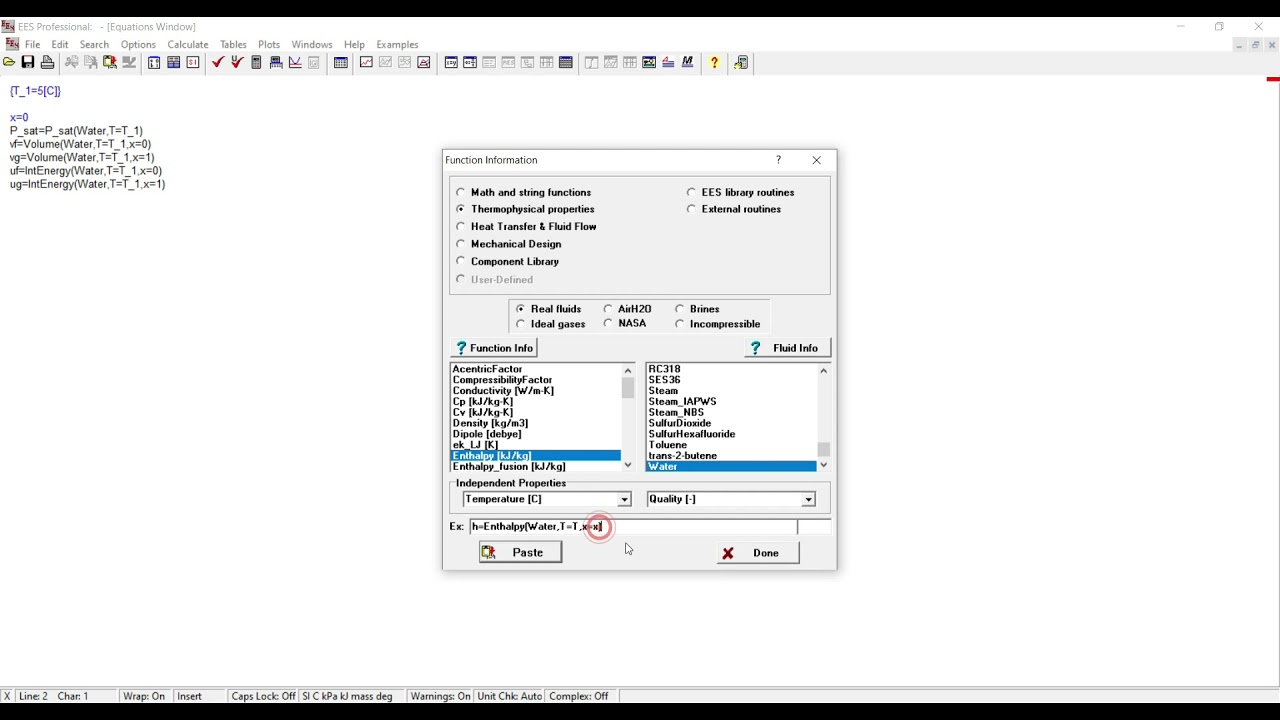
Task: Click the Solve Table toolbar icon
Action: (x=276, y=62)
